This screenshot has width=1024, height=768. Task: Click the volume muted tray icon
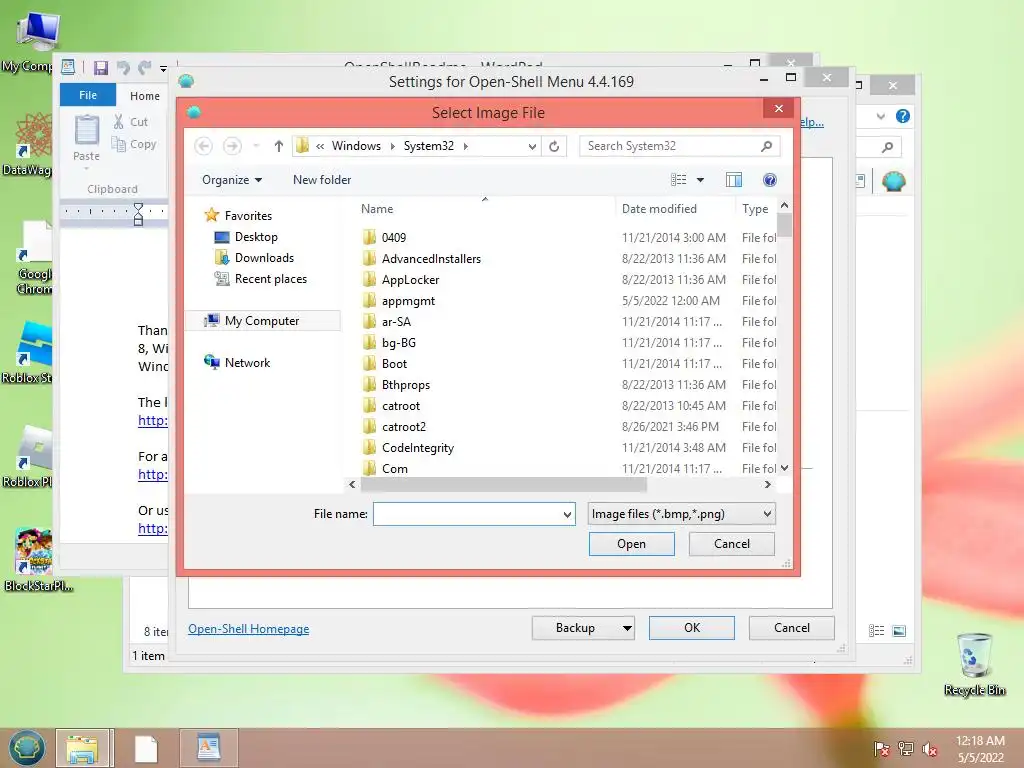click(930, 749)
